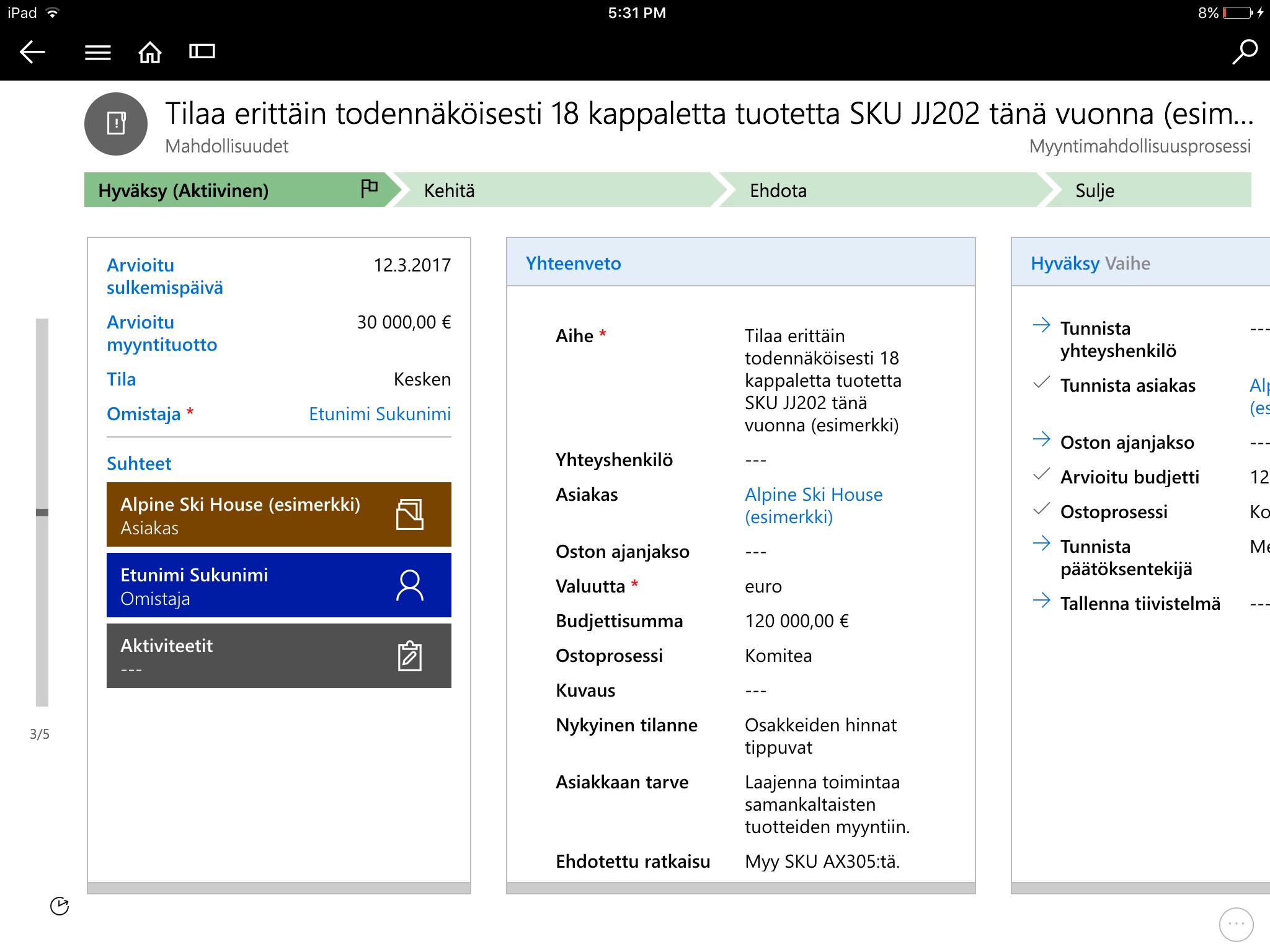The width and height of the screenshot is (1270, 952).
Task: Edit Arvioitu myyntituotto value 30 000,00 €
Action: 404,322
